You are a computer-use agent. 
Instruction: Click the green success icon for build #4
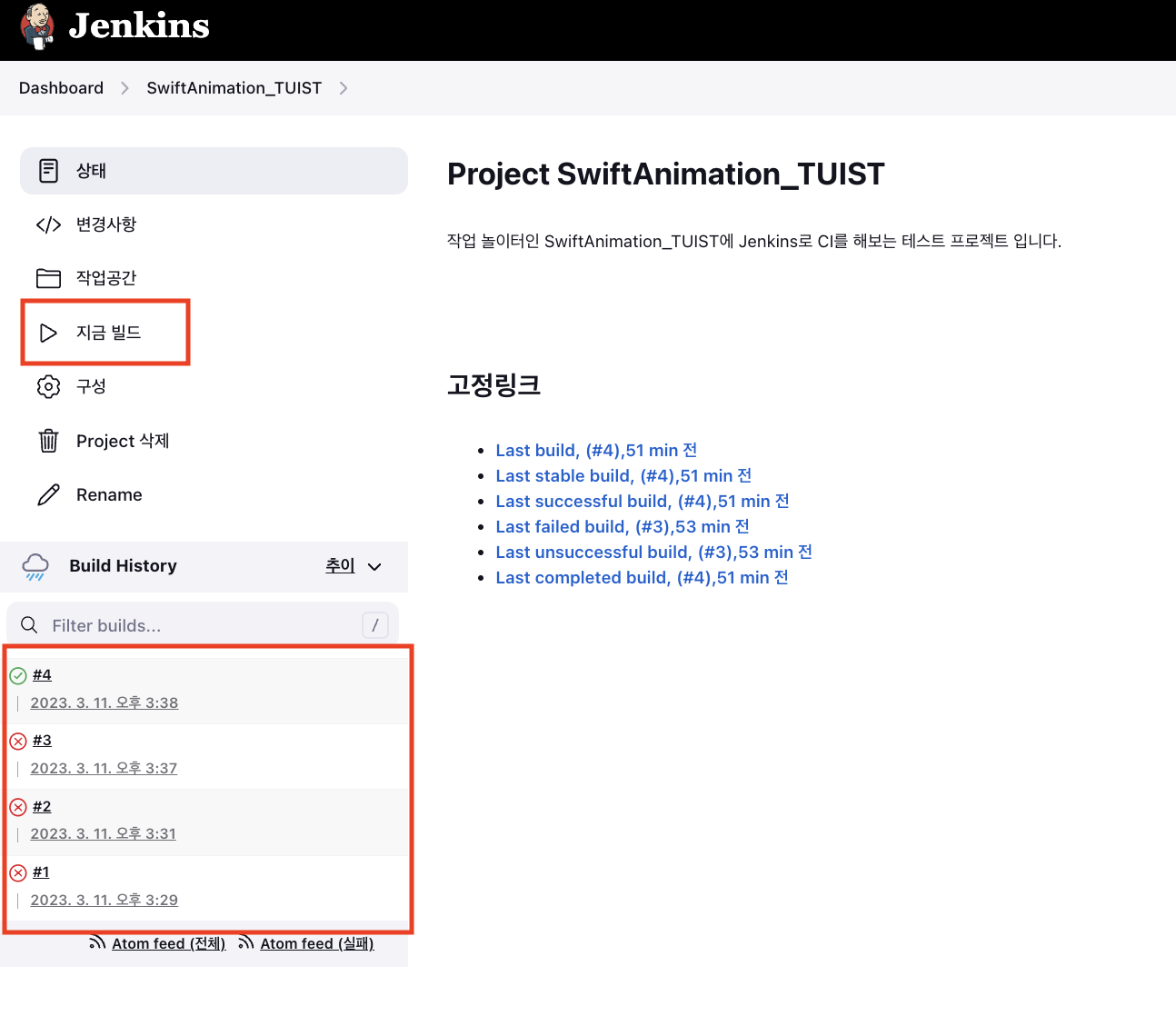click(x=18, y=675)
